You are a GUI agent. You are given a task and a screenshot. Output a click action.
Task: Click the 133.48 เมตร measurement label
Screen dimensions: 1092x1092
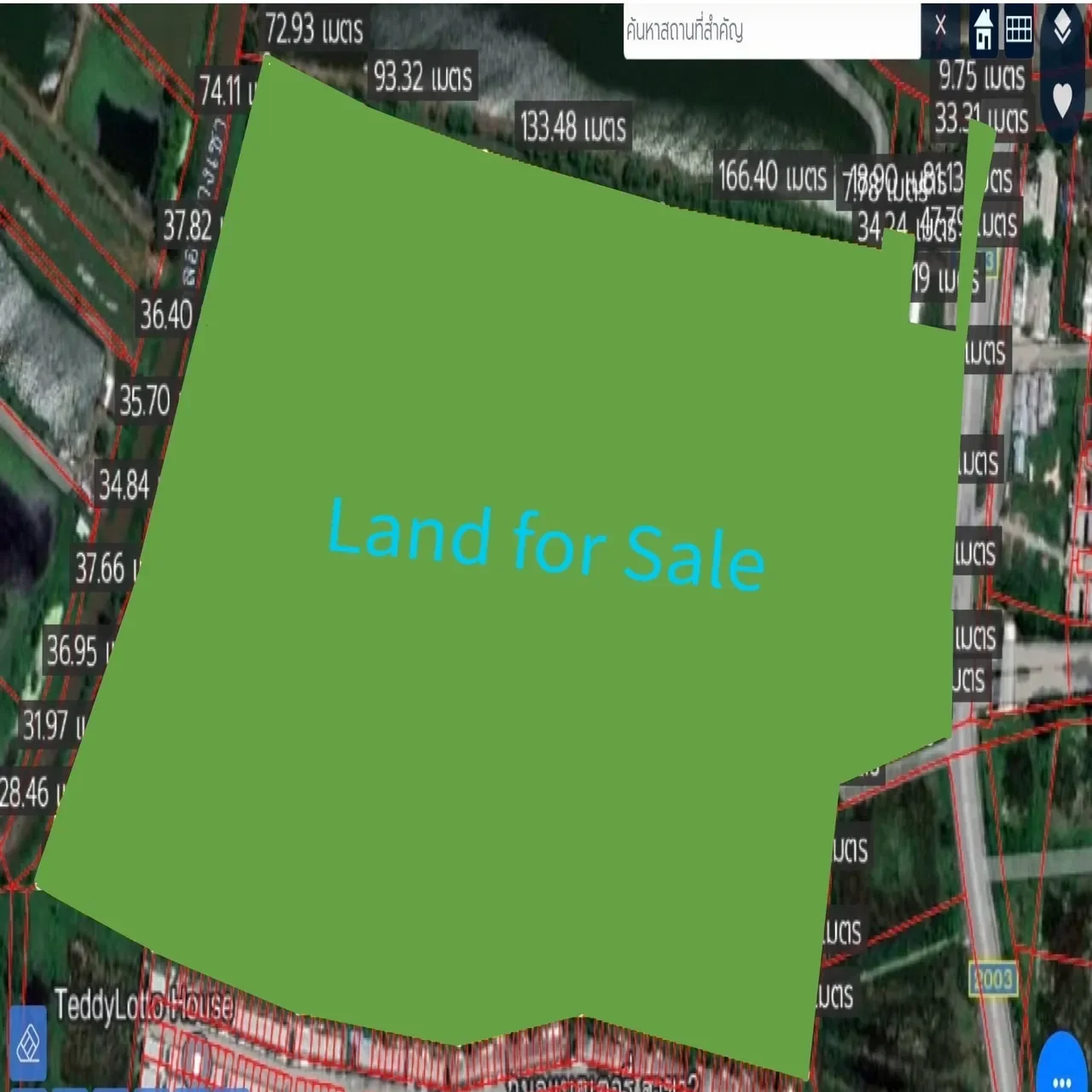pyautogui.click(x=573, y=128)
